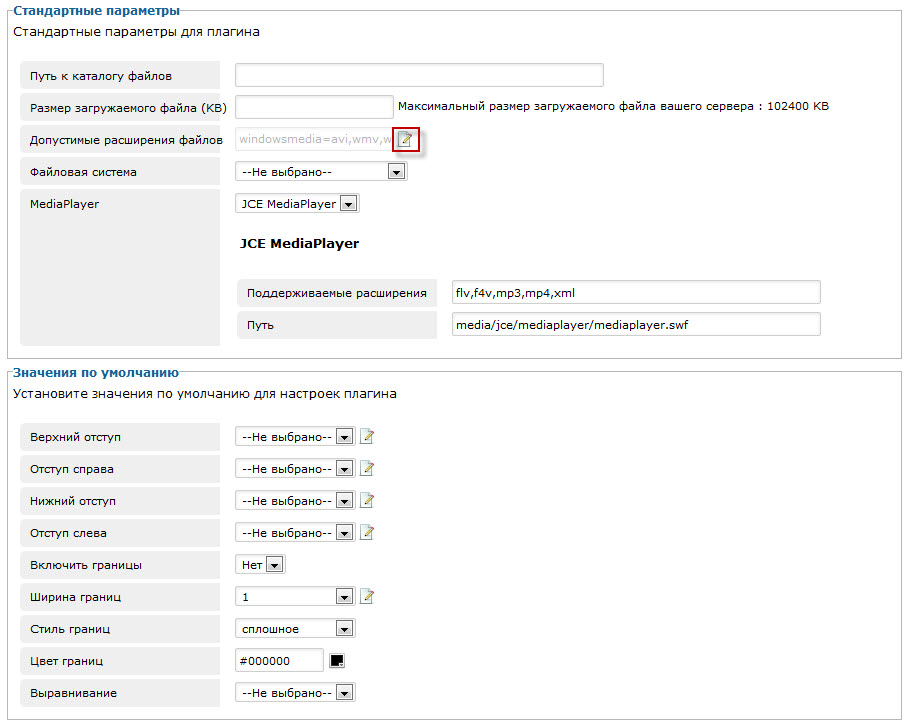
Task: Click the Файловая система label
Action: coord(84,172)
